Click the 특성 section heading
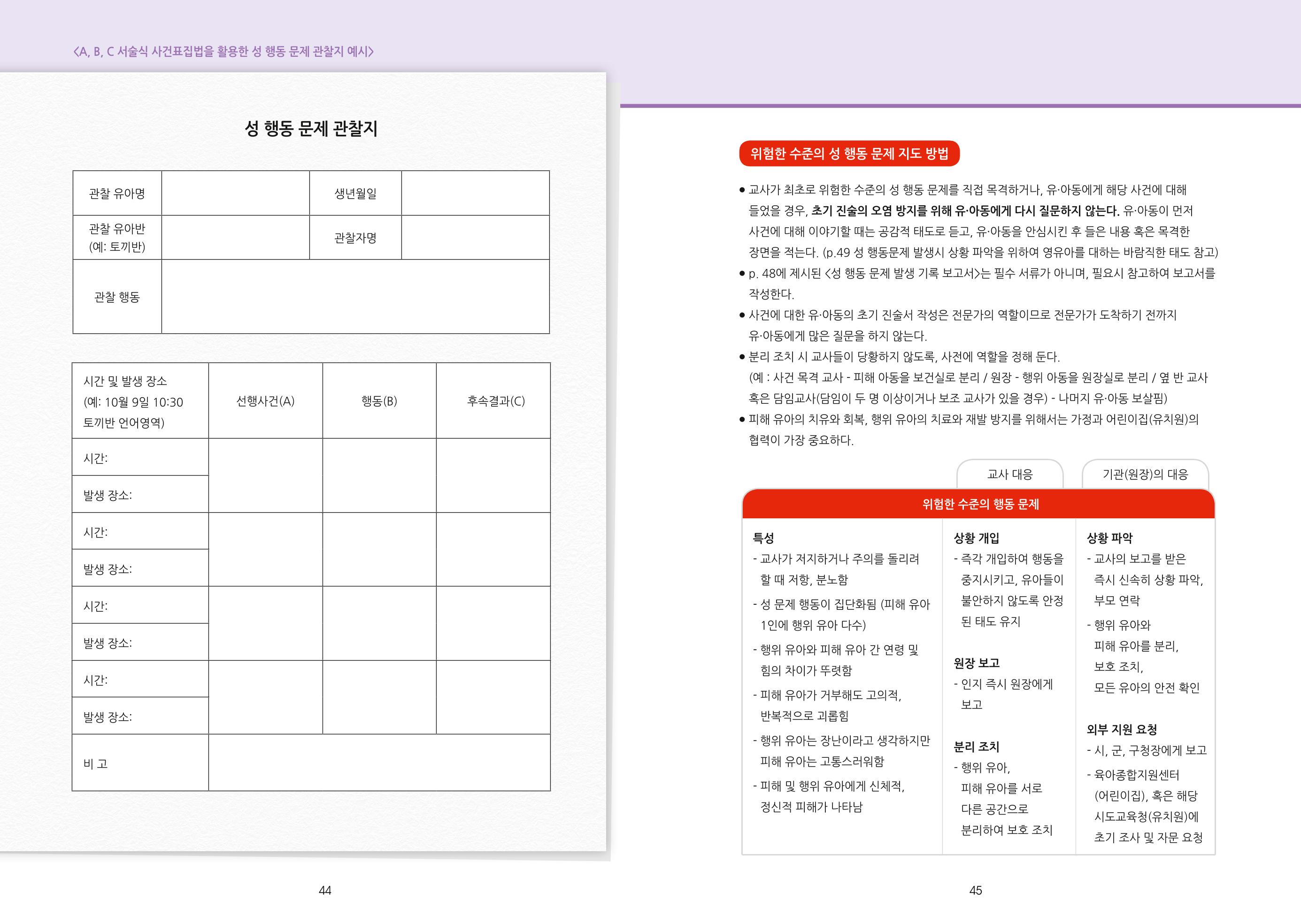The image size is (1301, 924). [763, 538]
